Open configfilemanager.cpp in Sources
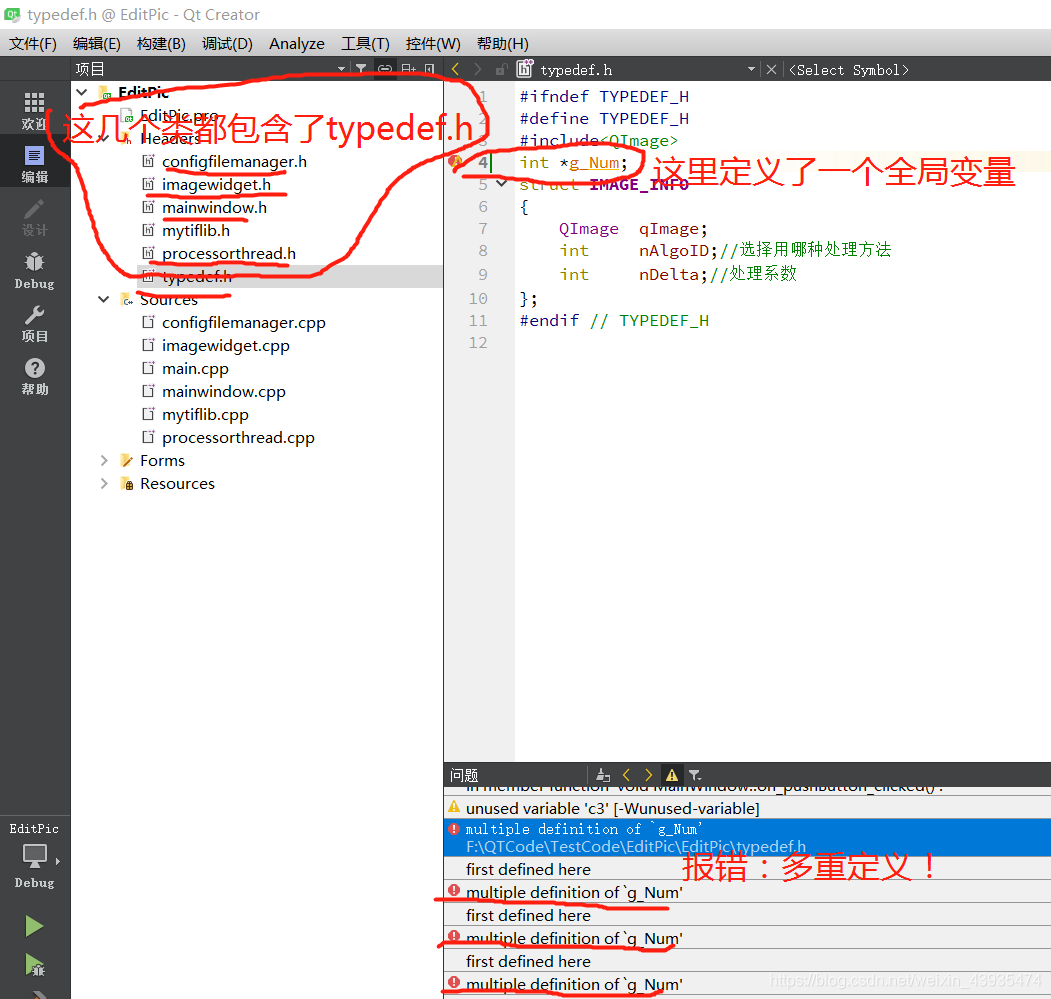Screen dimensions: 1051x999 [243, 322]
